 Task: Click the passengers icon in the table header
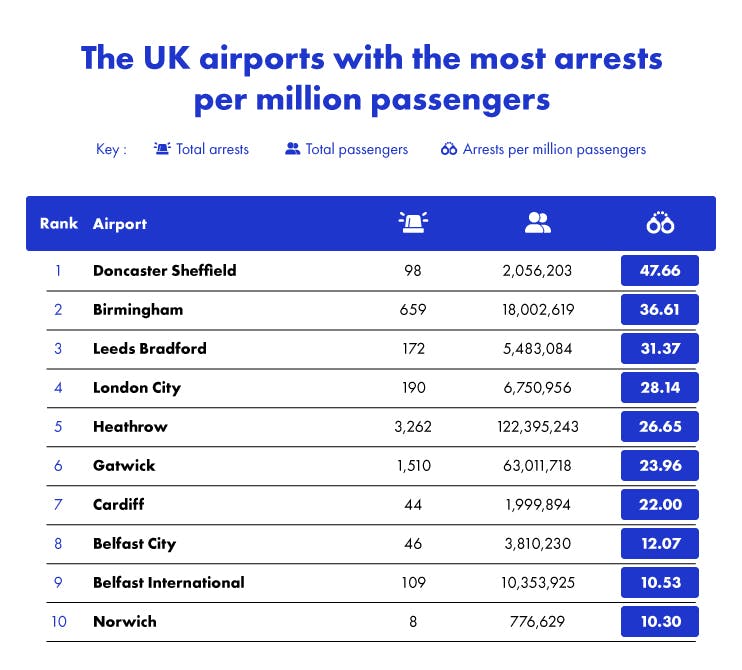tap(538, 223)
